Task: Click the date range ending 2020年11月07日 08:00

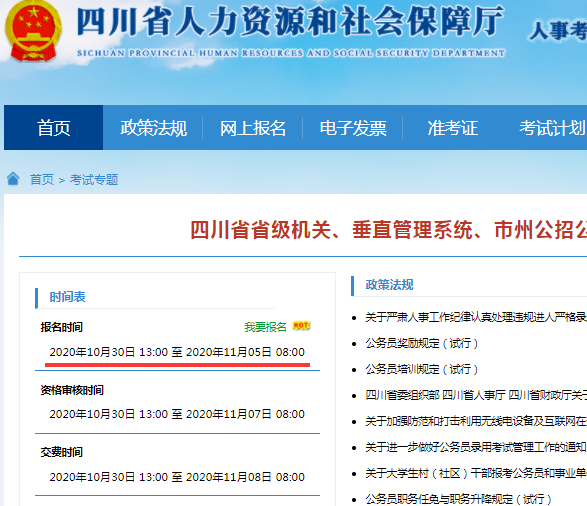Action: coord(177,414)
